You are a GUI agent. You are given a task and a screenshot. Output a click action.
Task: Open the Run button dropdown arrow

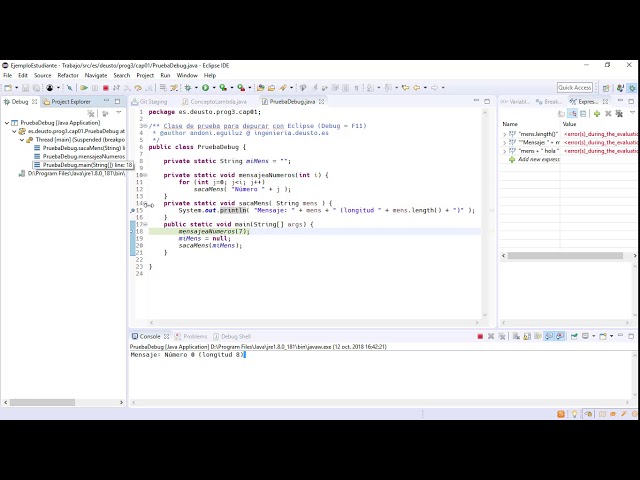(214, 88)
